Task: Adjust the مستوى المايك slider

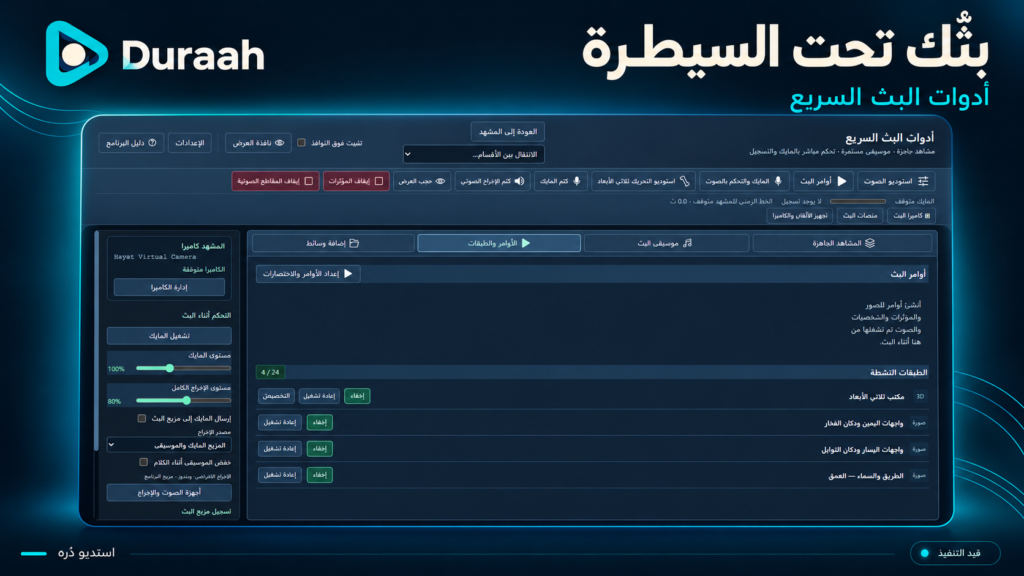Action: 183,368
